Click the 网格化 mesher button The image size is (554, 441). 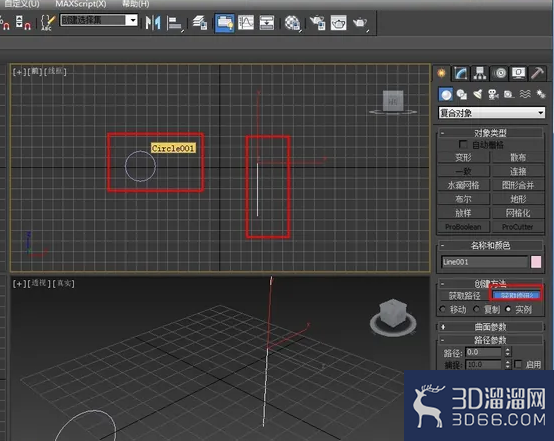(x=518, y=213)
